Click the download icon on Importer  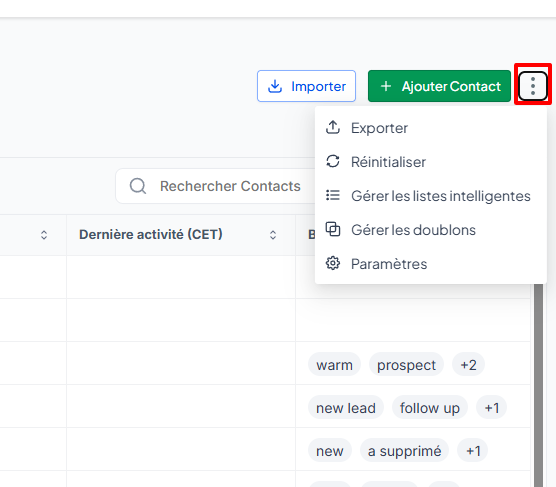pos(275,86)
